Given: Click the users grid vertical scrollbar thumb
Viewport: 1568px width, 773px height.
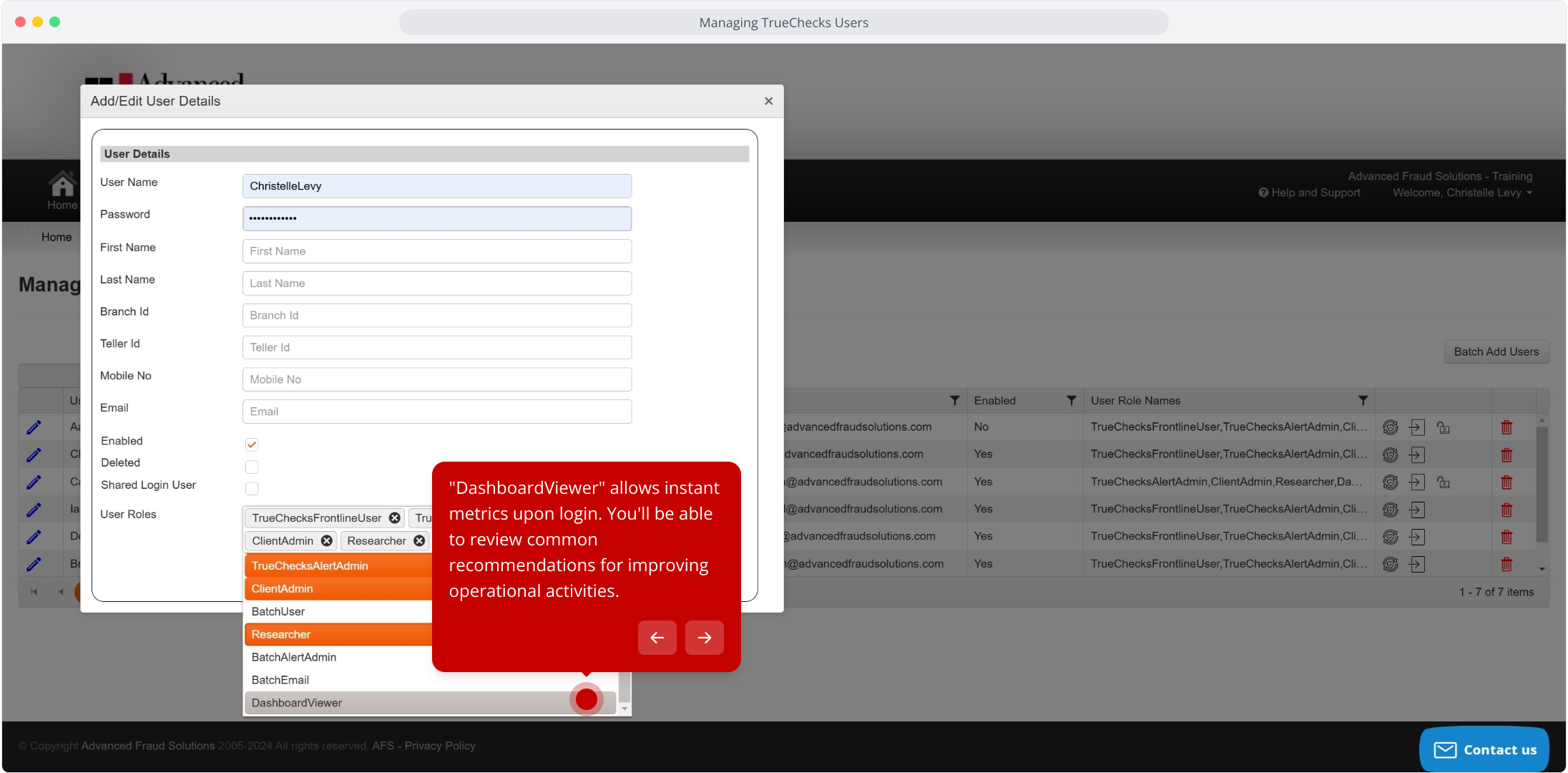Looking at the screenshot, I should tap(1542, 483).
